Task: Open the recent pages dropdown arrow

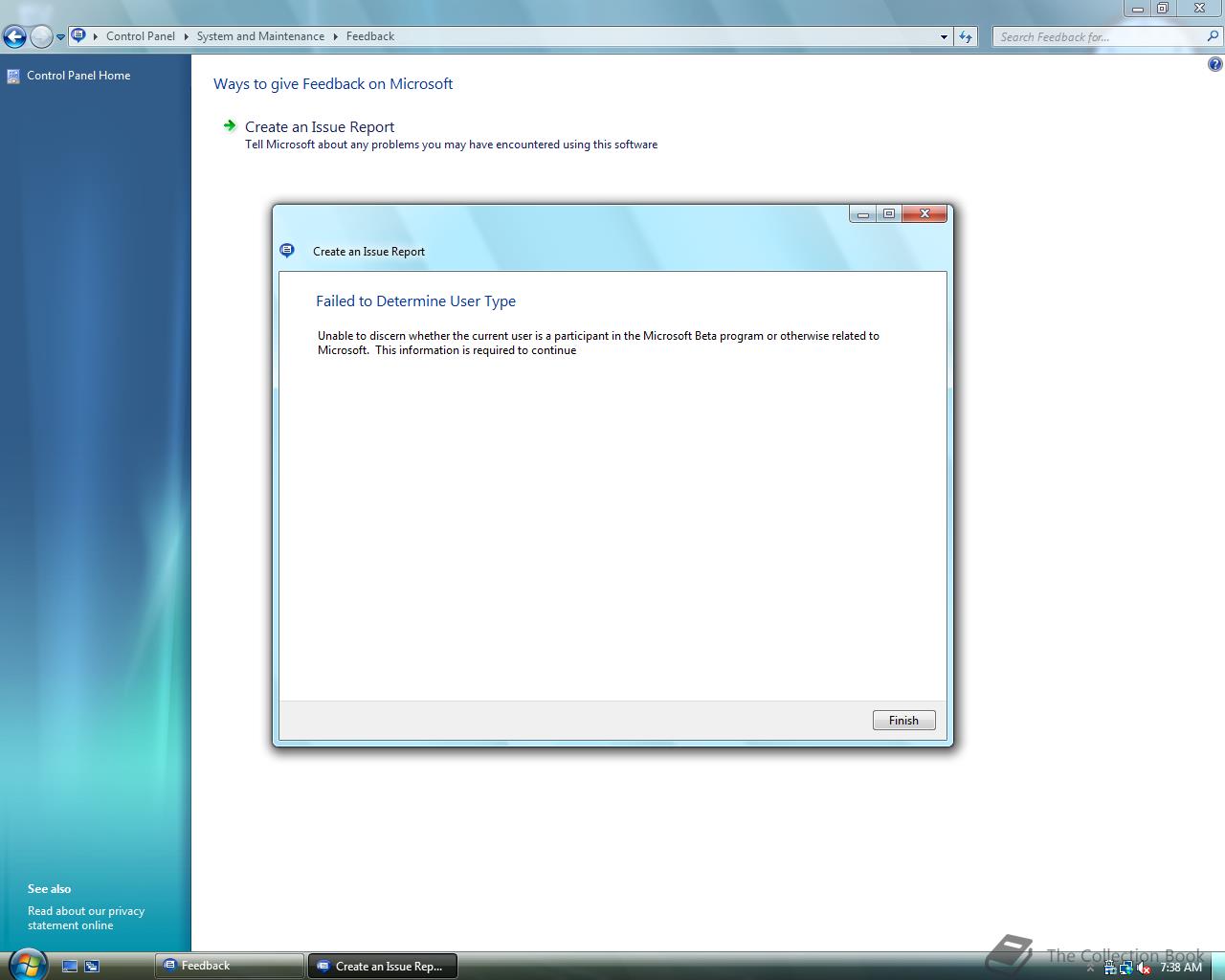Action: pyautogui.click(x=60, y=37)
